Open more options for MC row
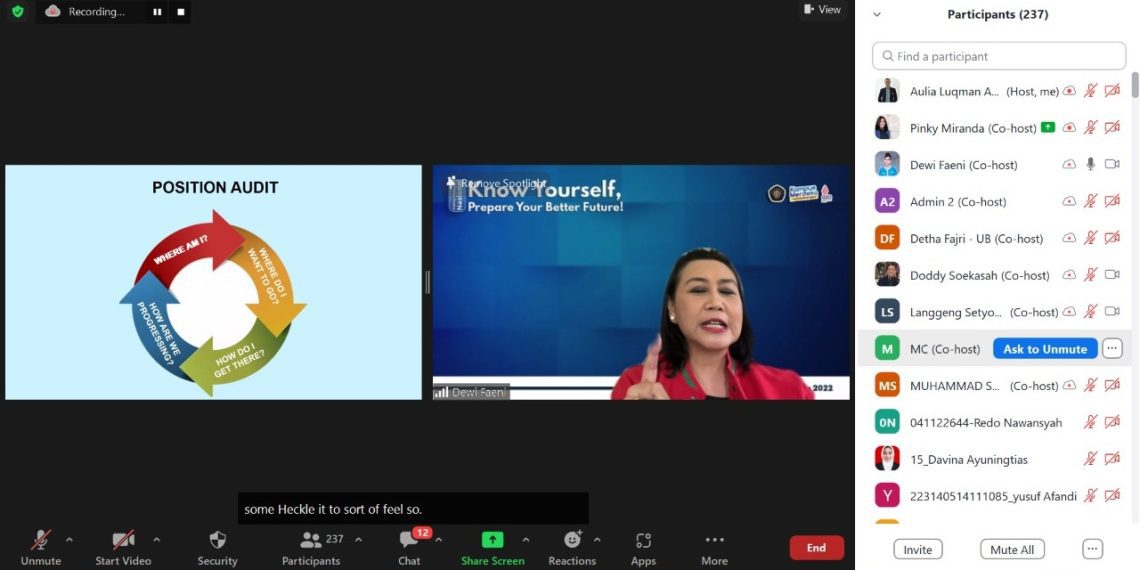The height and width of the screenshot is (570, 1140). click(1112, 349)
